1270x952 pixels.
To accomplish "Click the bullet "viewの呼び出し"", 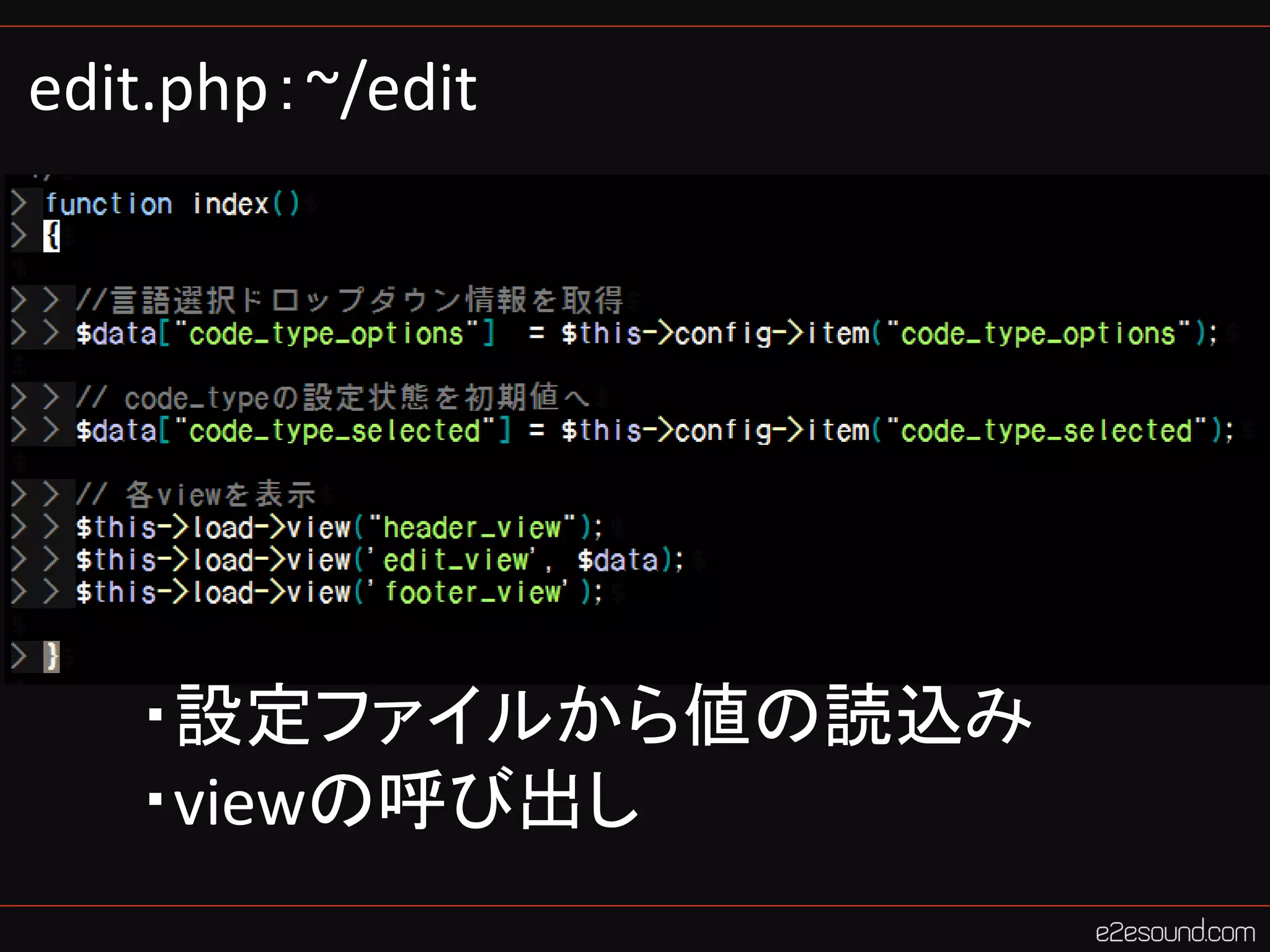I will pyautogui.click(x=393, y=800).
